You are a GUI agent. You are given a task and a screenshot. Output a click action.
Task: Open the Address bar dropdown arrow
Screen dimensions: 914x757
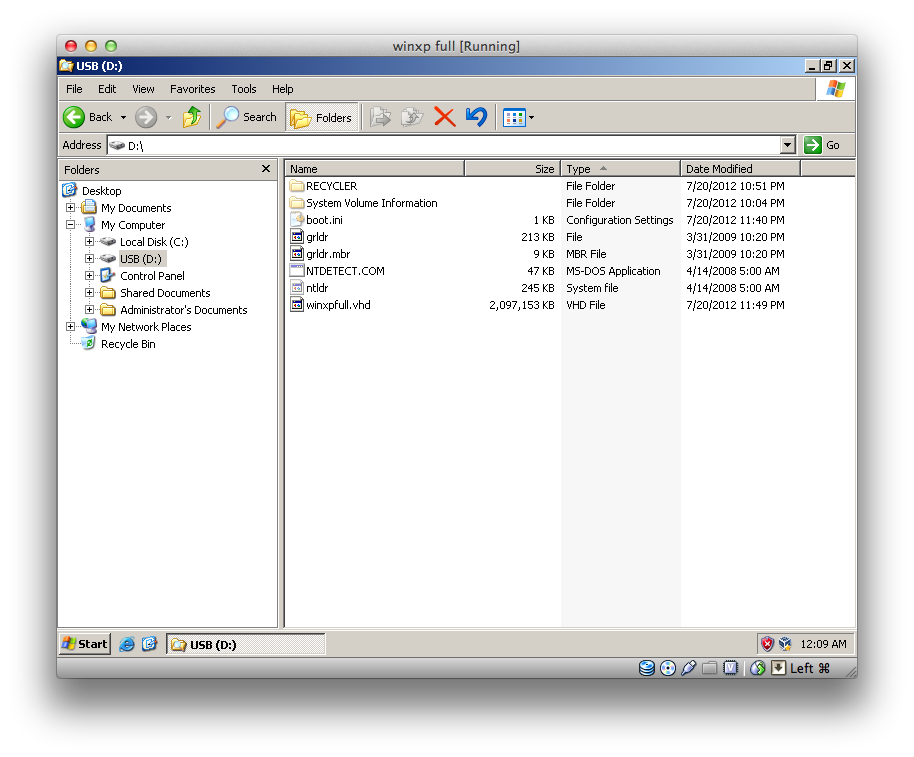point(788,145)
